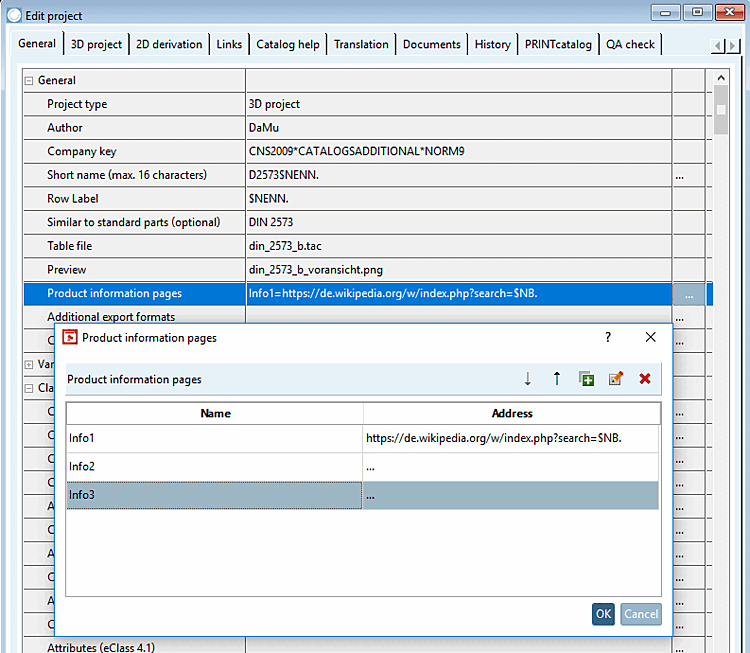Click the red delete entry icon
The image size is (750, 653).
(644, 379)
